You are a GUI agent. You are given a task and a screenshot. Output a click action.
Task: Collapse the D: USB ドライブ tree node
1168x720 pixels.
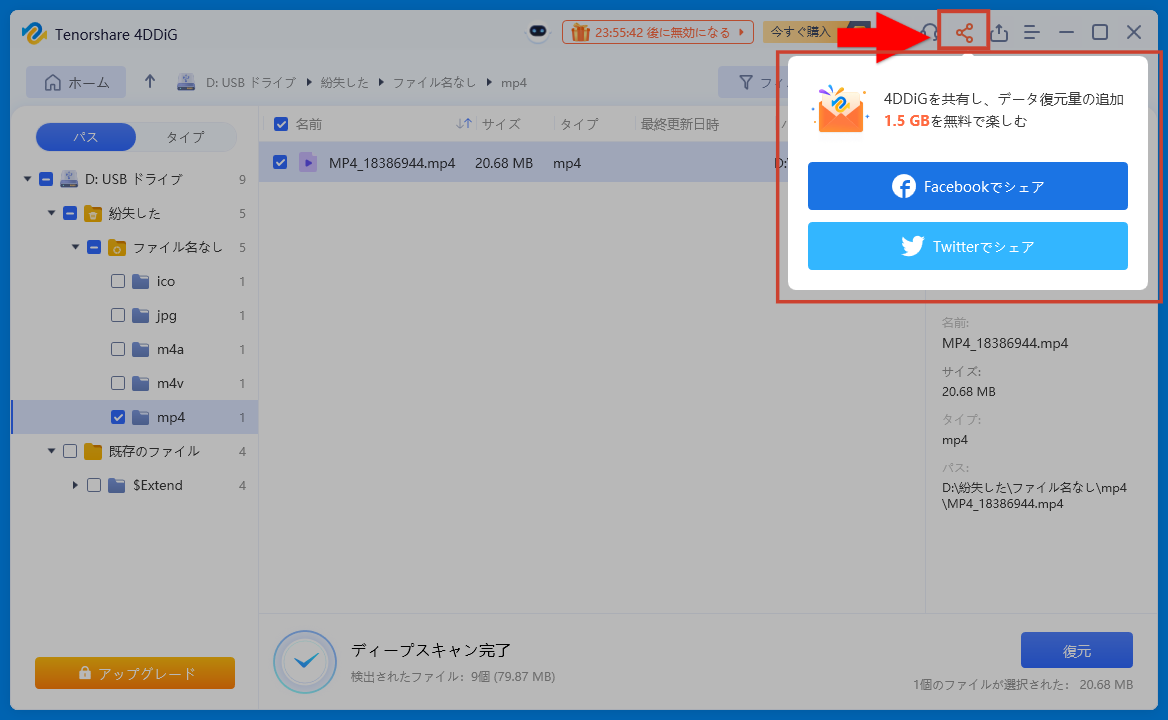coord(27,179)
